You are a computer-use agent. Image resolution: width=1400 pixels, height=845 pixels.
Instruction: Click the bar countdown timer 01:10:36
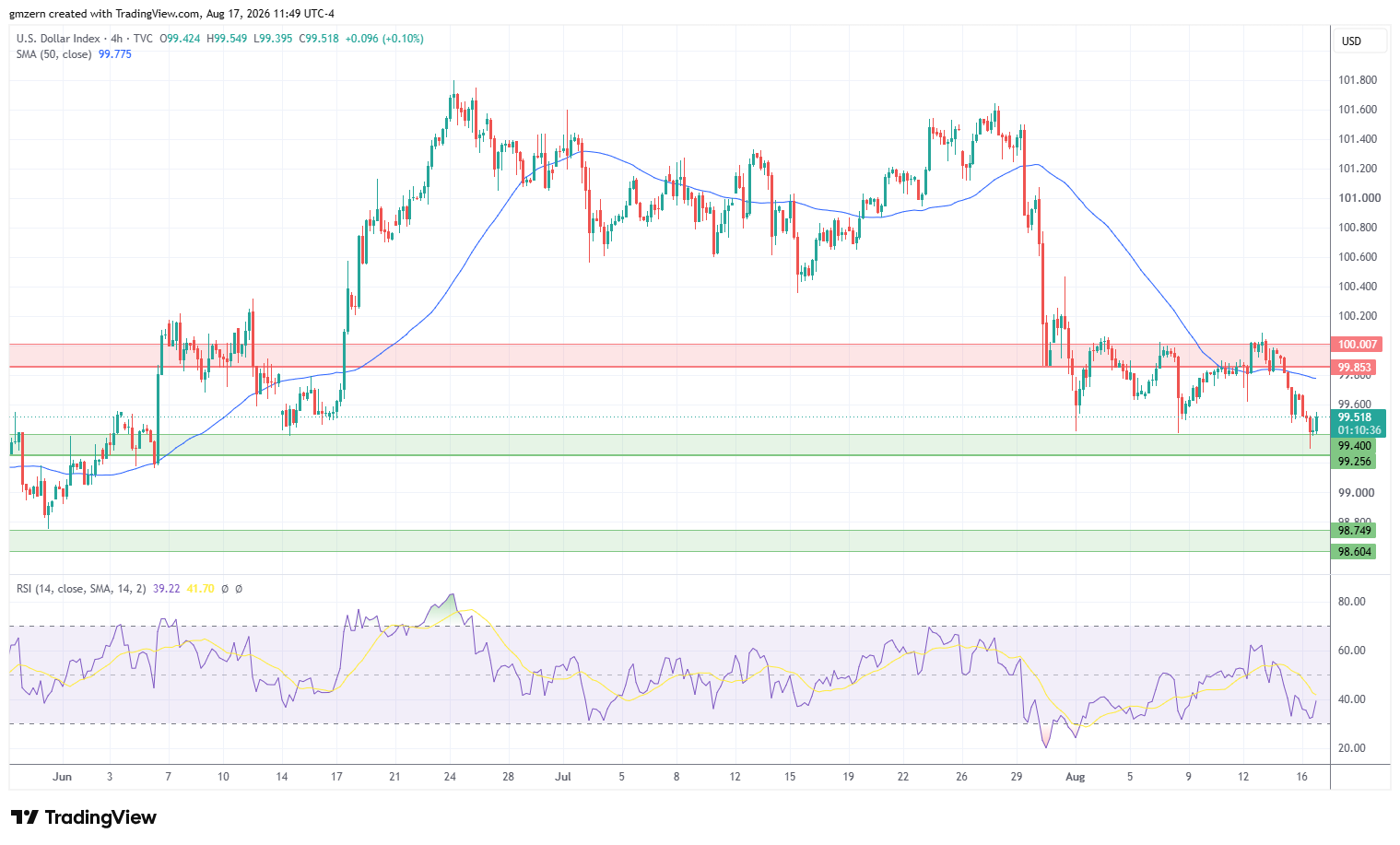coord(1359,430)
